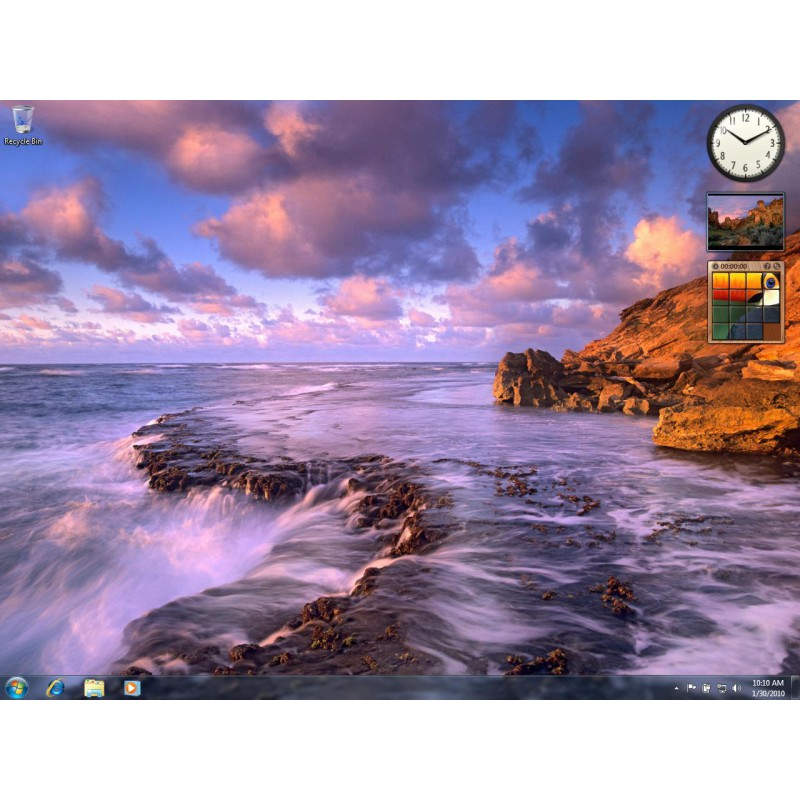
Task: Click the Windows Start orb
Action: 16,688
